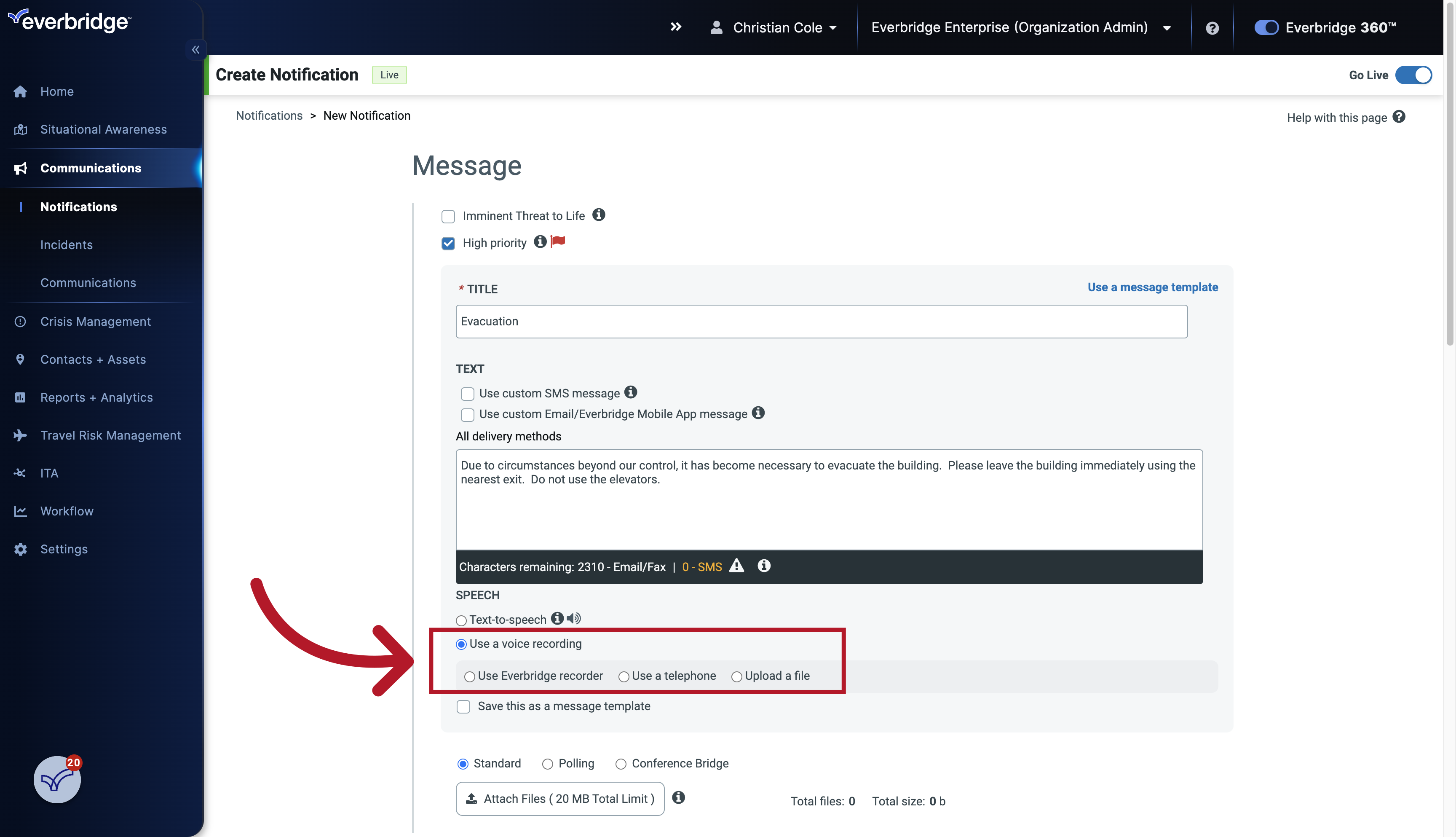The image size is (1456, 837).
Task: Click the Communications megaphone icon
Action: coord(20,168)
